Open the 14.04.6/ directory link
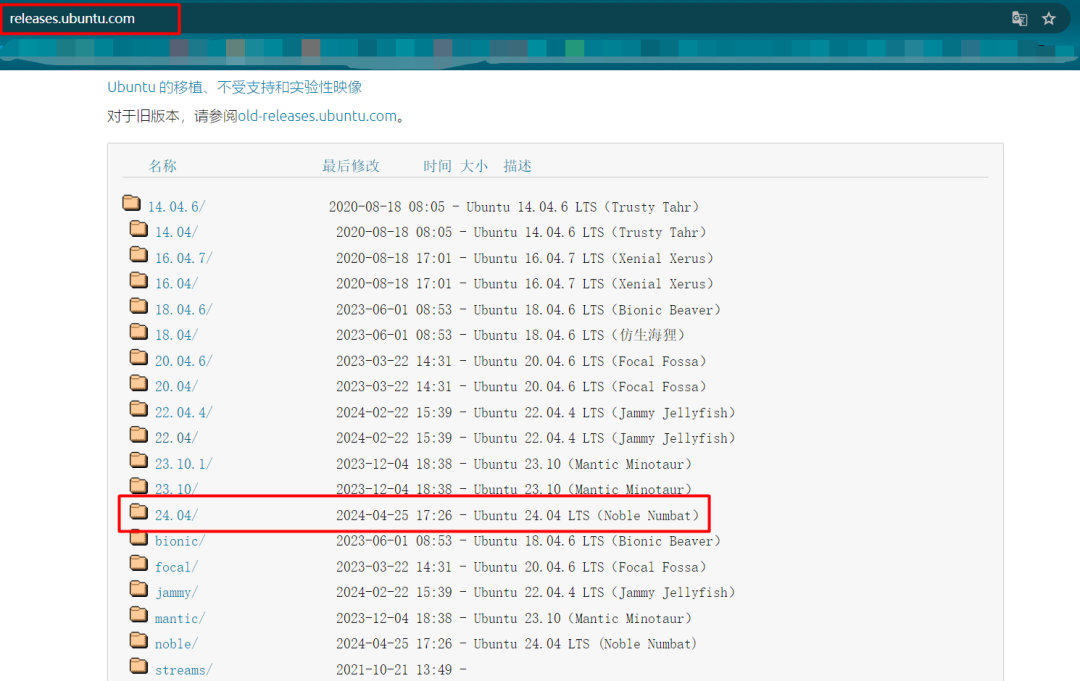1080x681 pixels. tap(176, 207)
